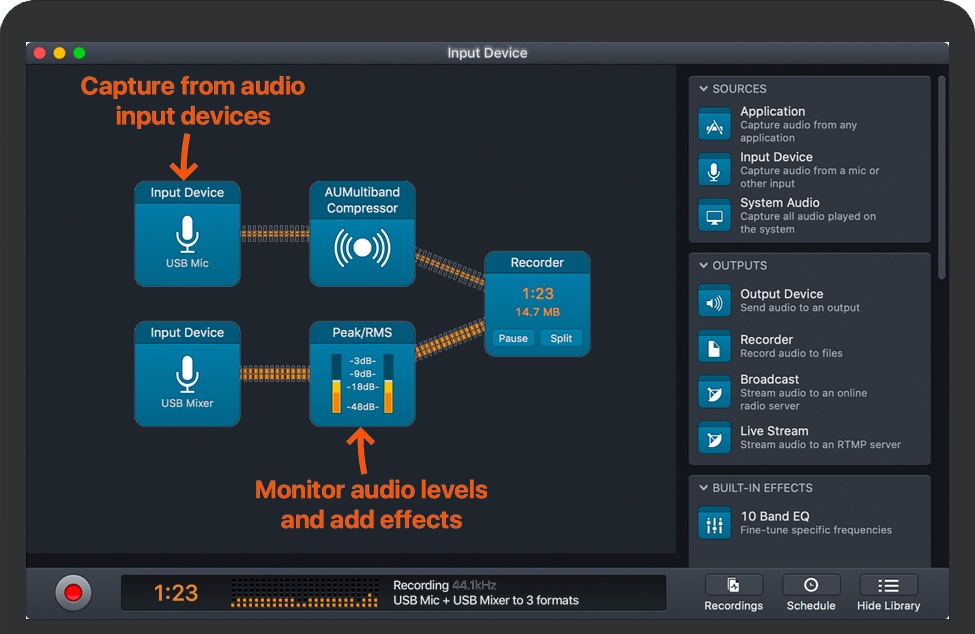
Task: Select the 10 Band EQ icon
Action: [714, 523]
